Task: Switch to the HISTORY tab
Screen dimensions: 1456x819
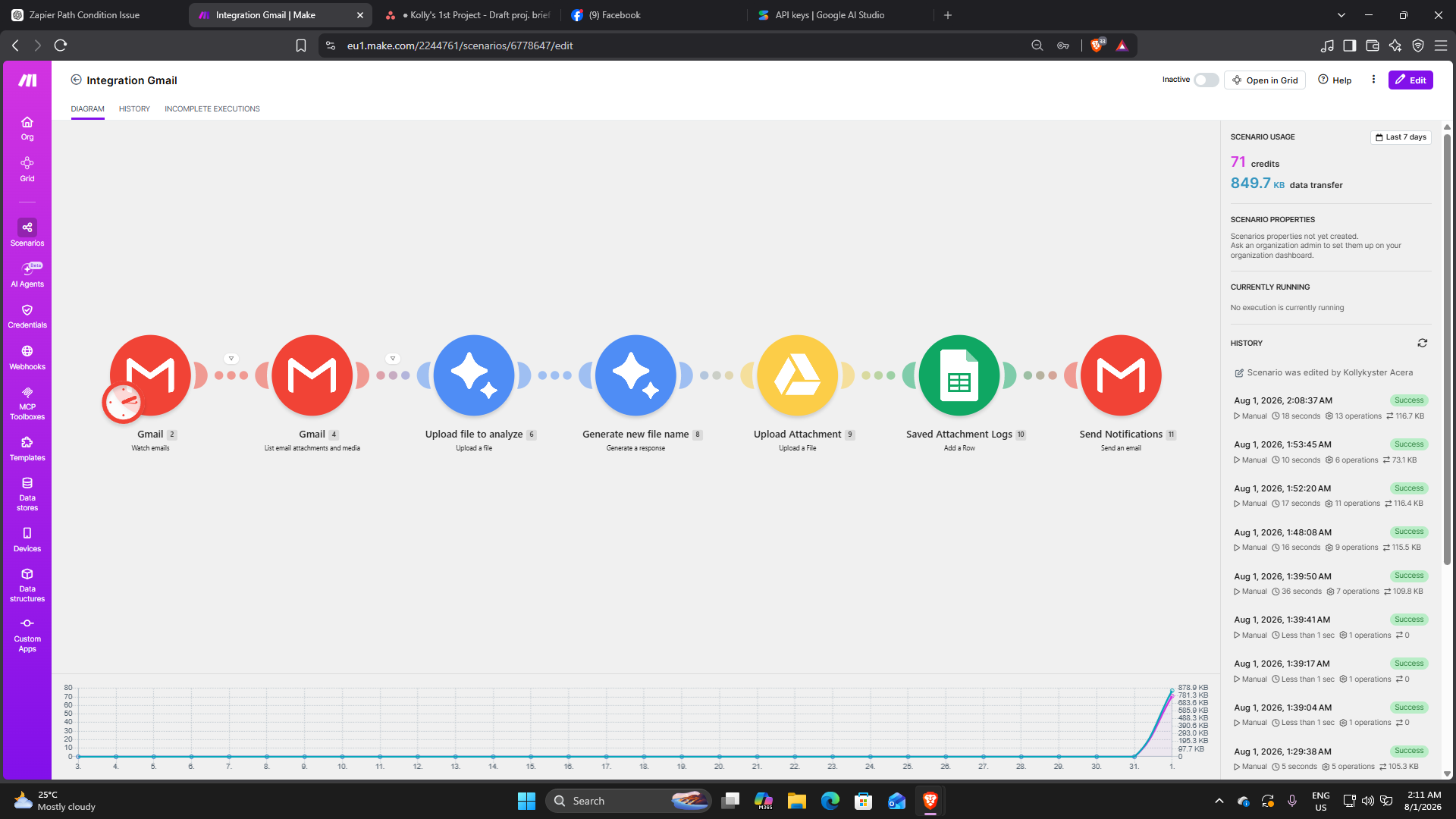Action: [x=134, y=109]
